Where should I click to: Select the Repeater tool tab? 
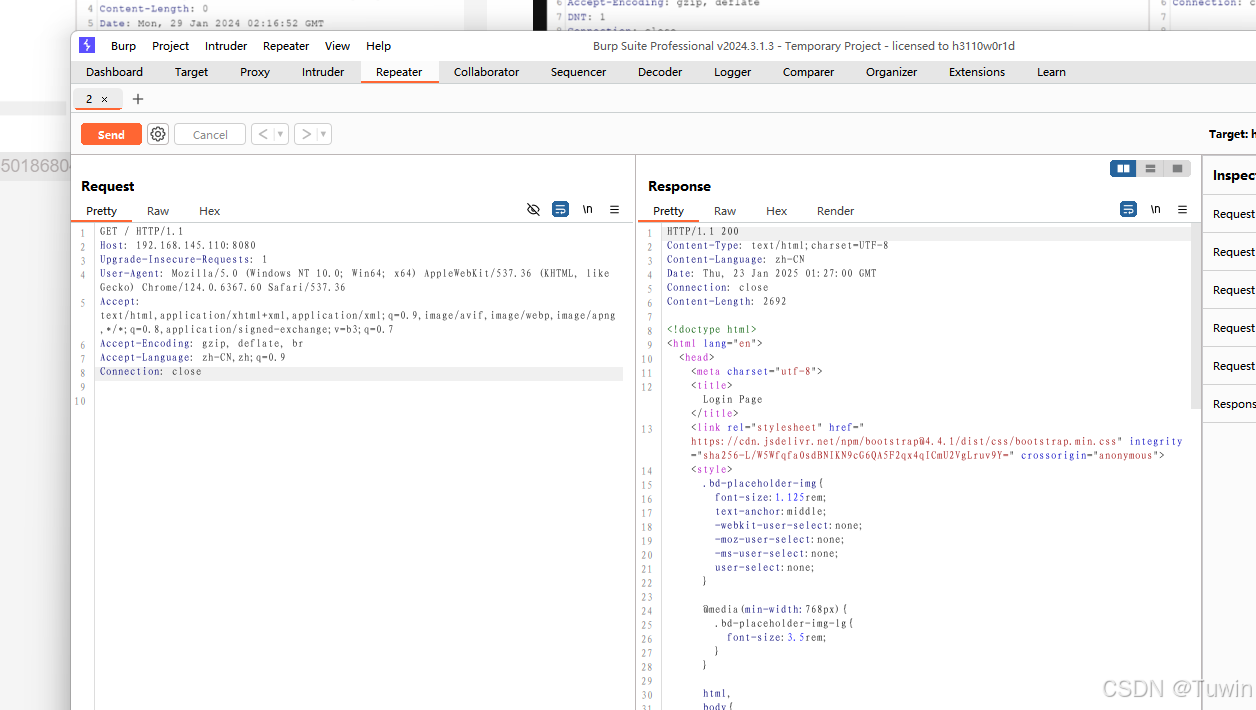(399, 72)
